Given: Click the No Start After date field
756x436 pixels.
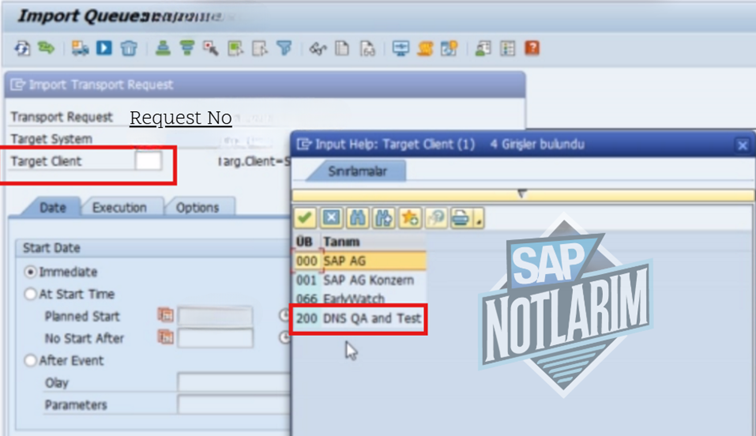Looking at the screenshot, I should (215, 338).
